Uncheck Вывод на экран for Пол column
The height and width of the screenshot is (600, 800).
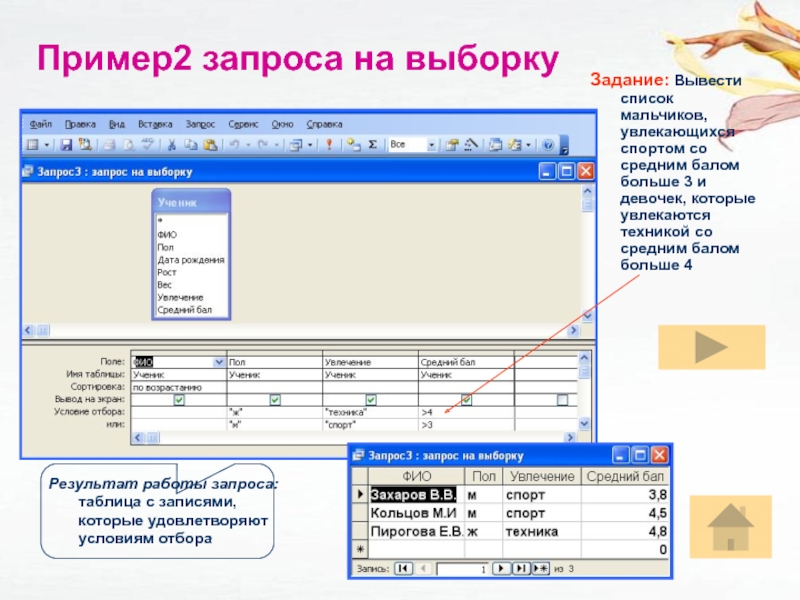(x=275, y=400)
